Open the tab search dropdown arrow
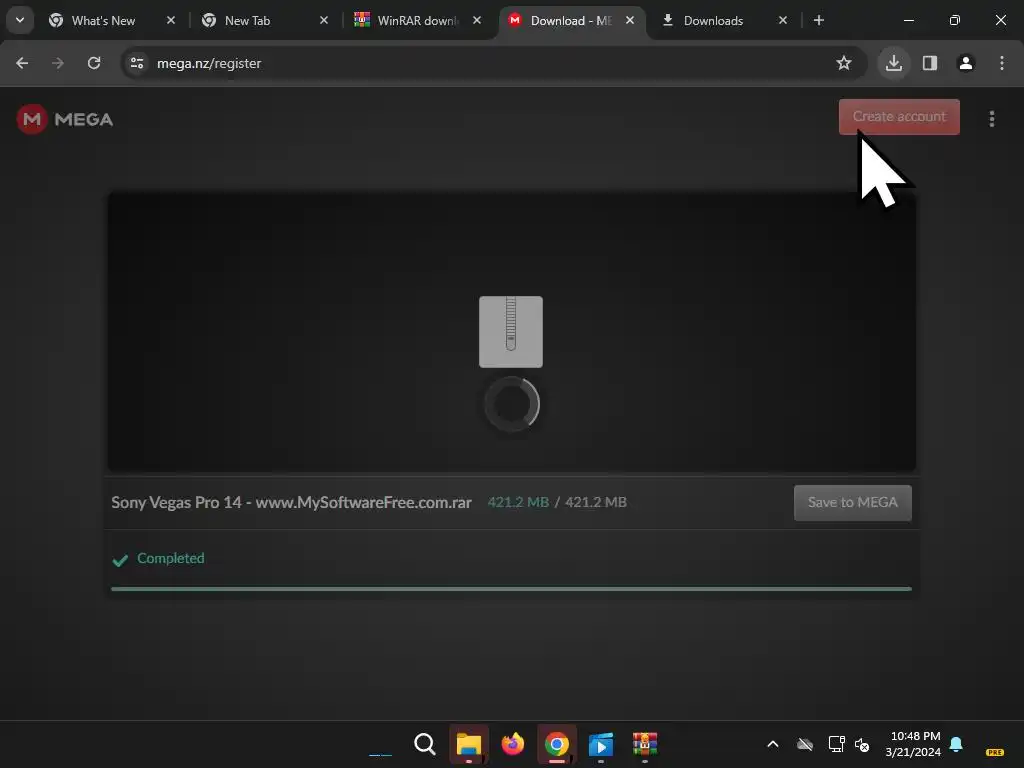1024x768 pixels. [20, 20]
